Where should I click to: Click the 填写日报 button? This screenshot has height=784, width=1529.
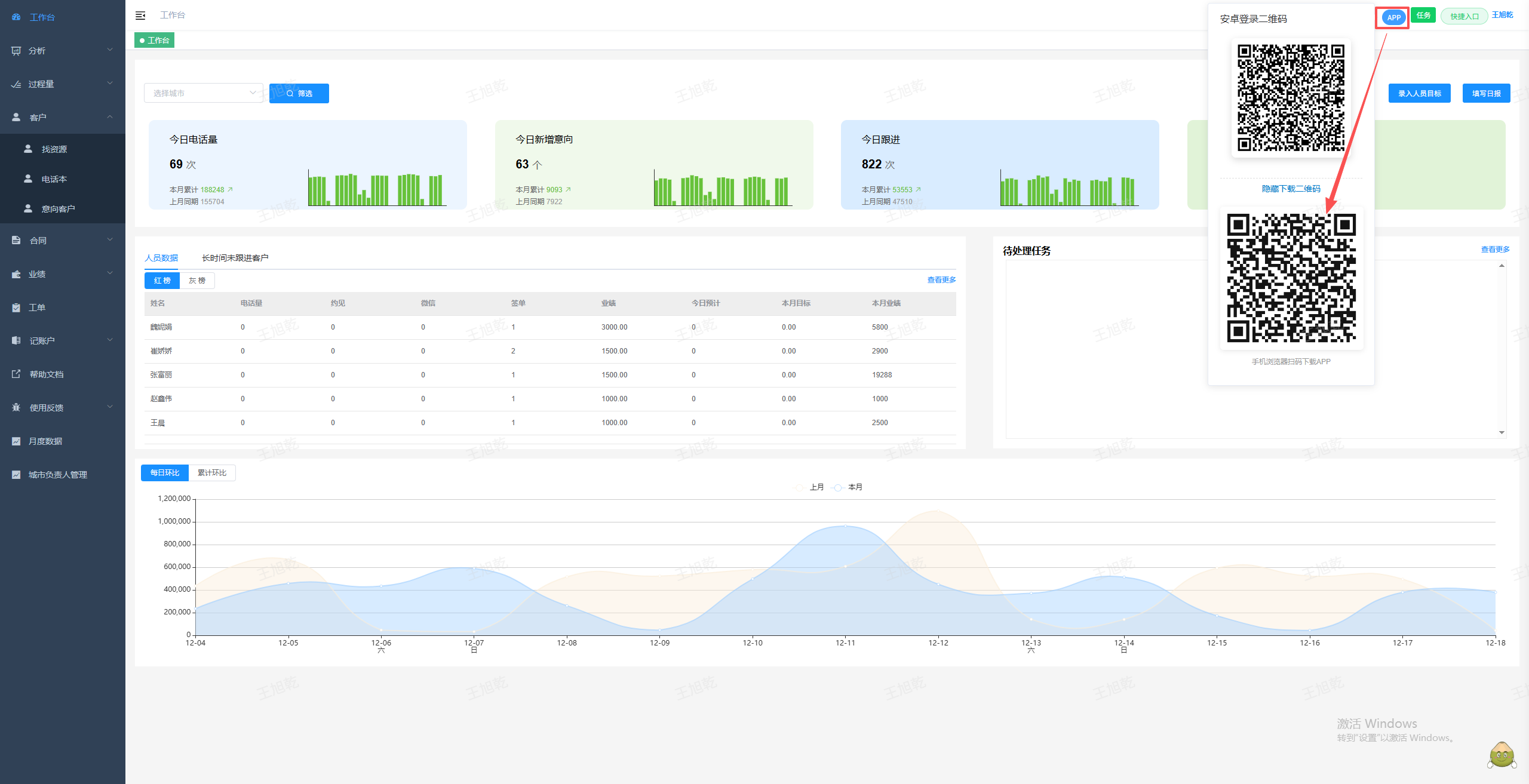[1486, 93]
